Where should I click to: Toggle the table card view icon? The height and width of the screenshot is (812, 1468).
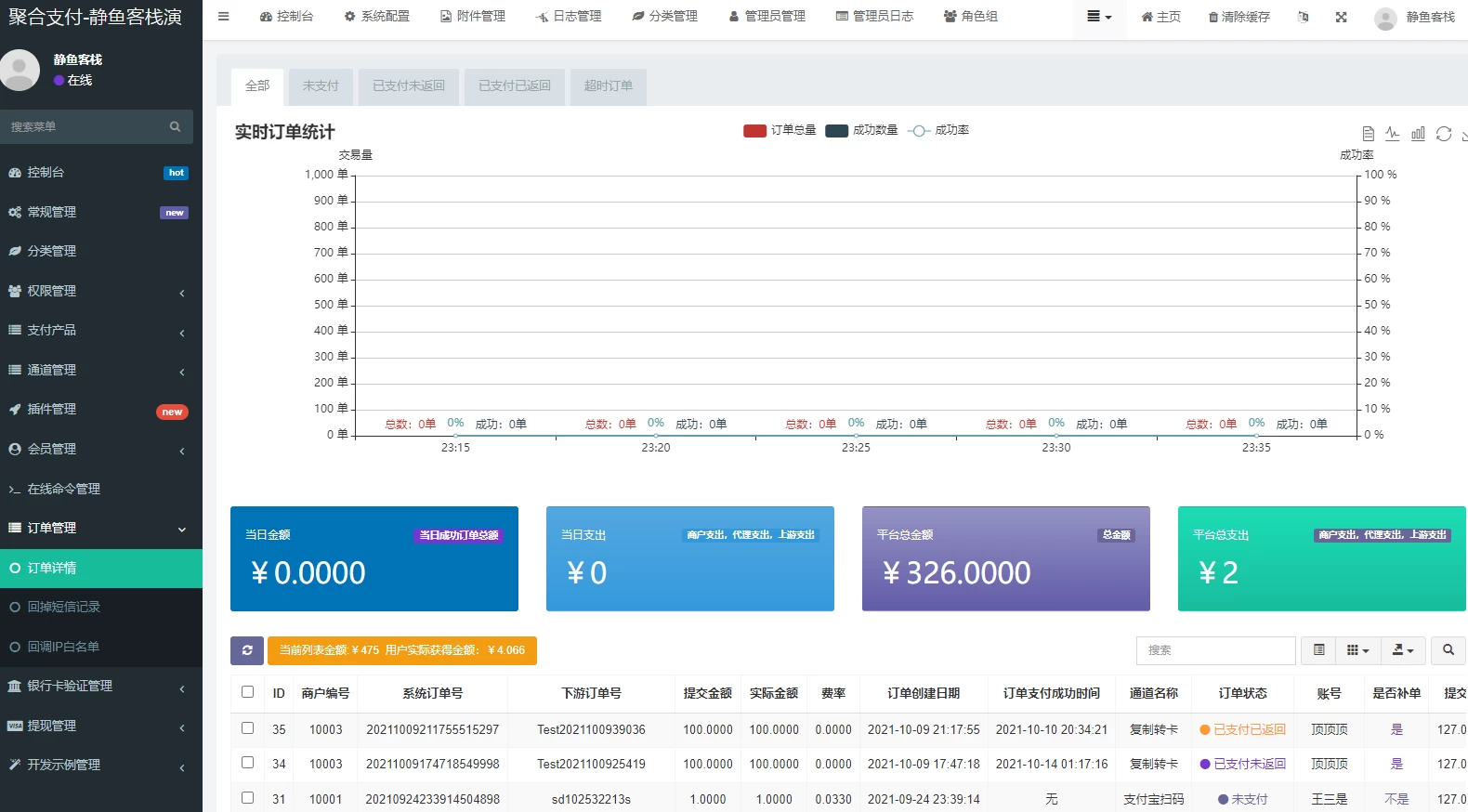(1318, 650)
